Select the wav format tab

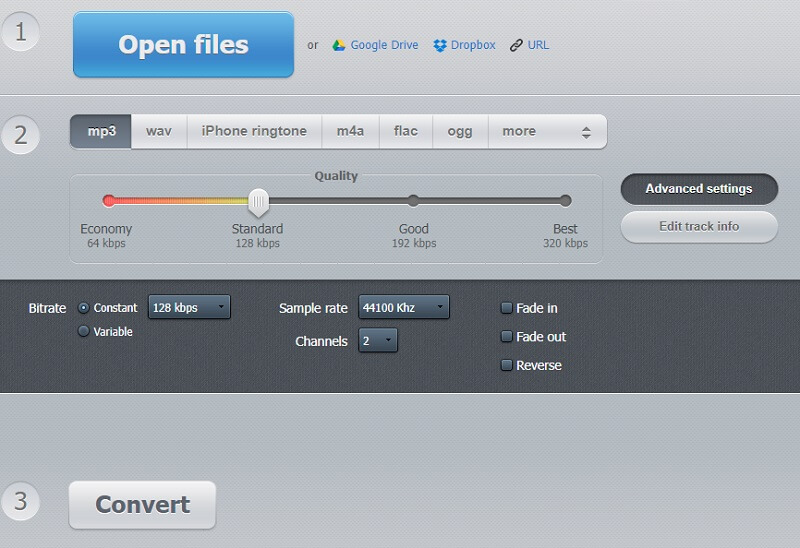pyautogui.click(x=159, y=132)
